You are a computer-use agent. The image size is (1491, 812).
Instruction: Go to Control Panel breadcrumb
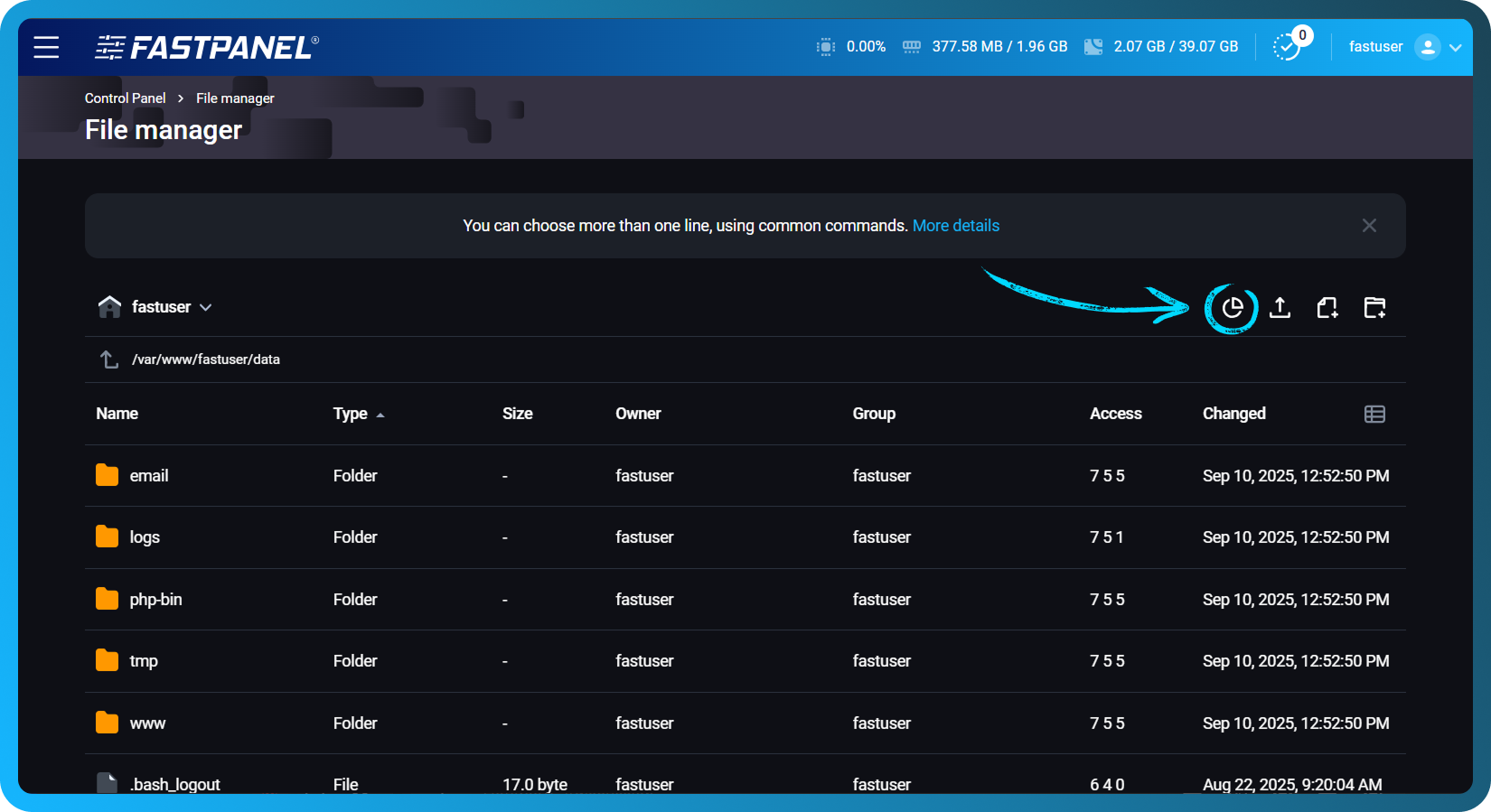pos(125,98)
